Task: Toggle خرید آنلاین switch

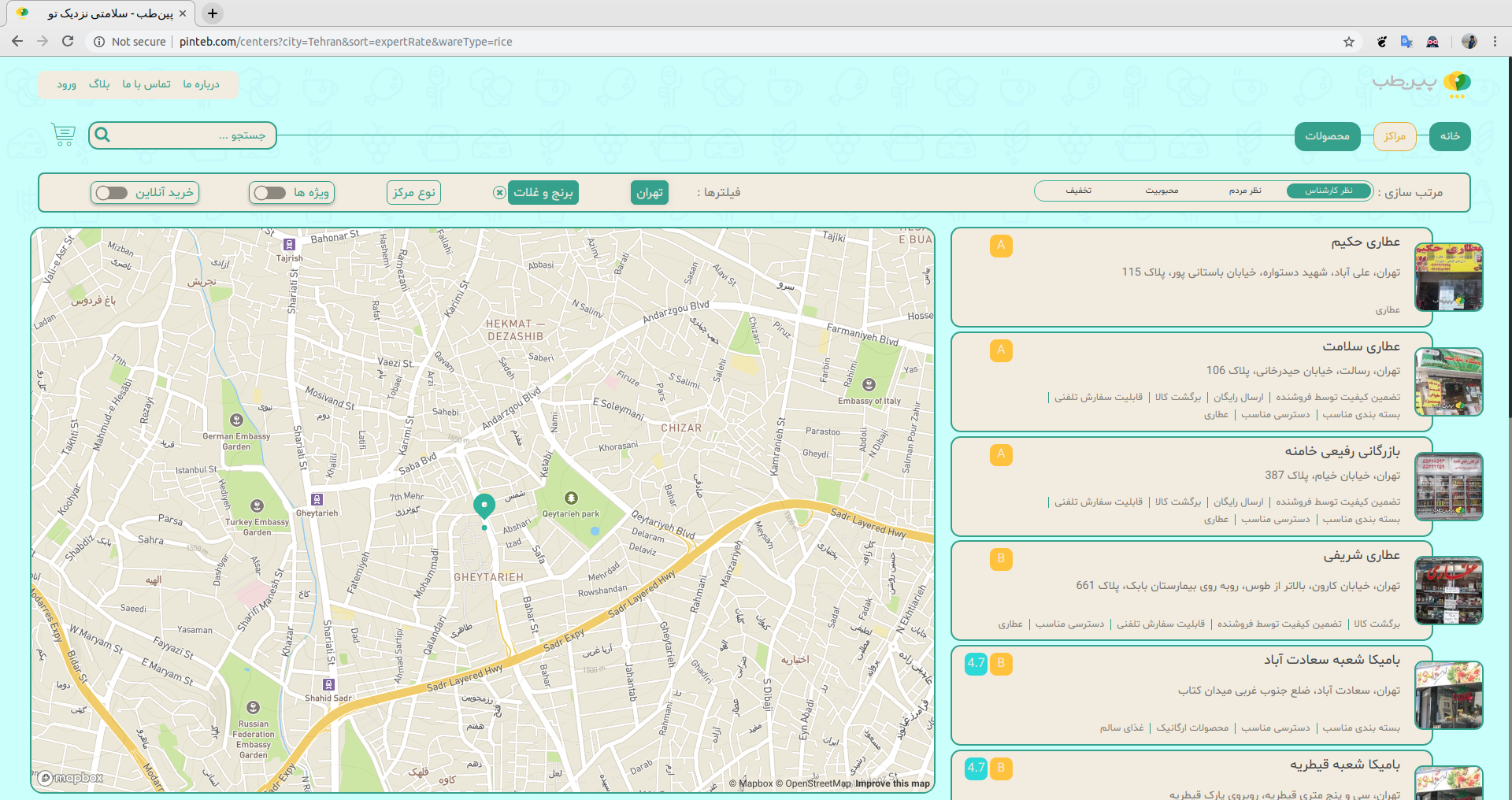Action: coord(112,193)
